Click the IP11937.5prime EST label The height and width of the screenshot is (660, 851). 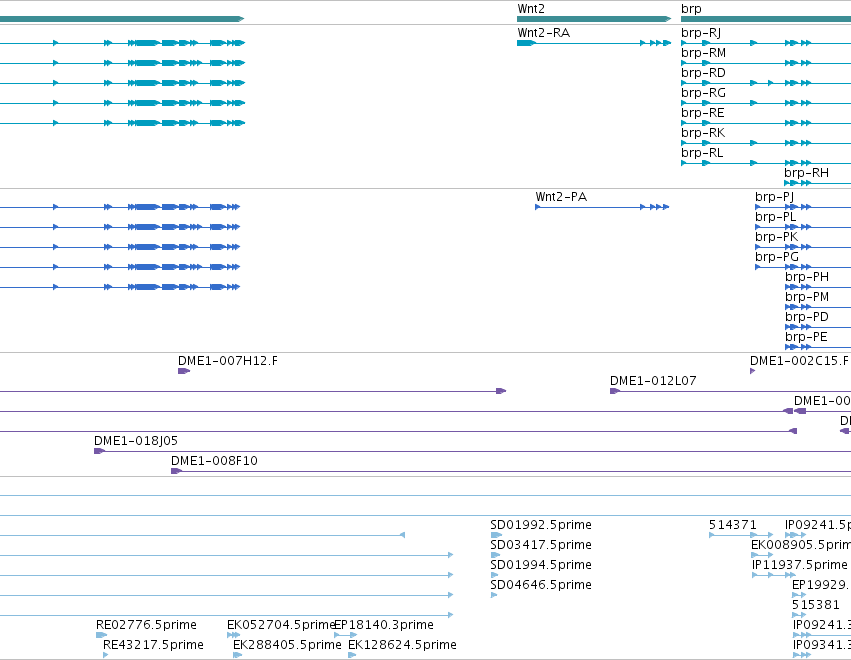(x=799, y=565)
